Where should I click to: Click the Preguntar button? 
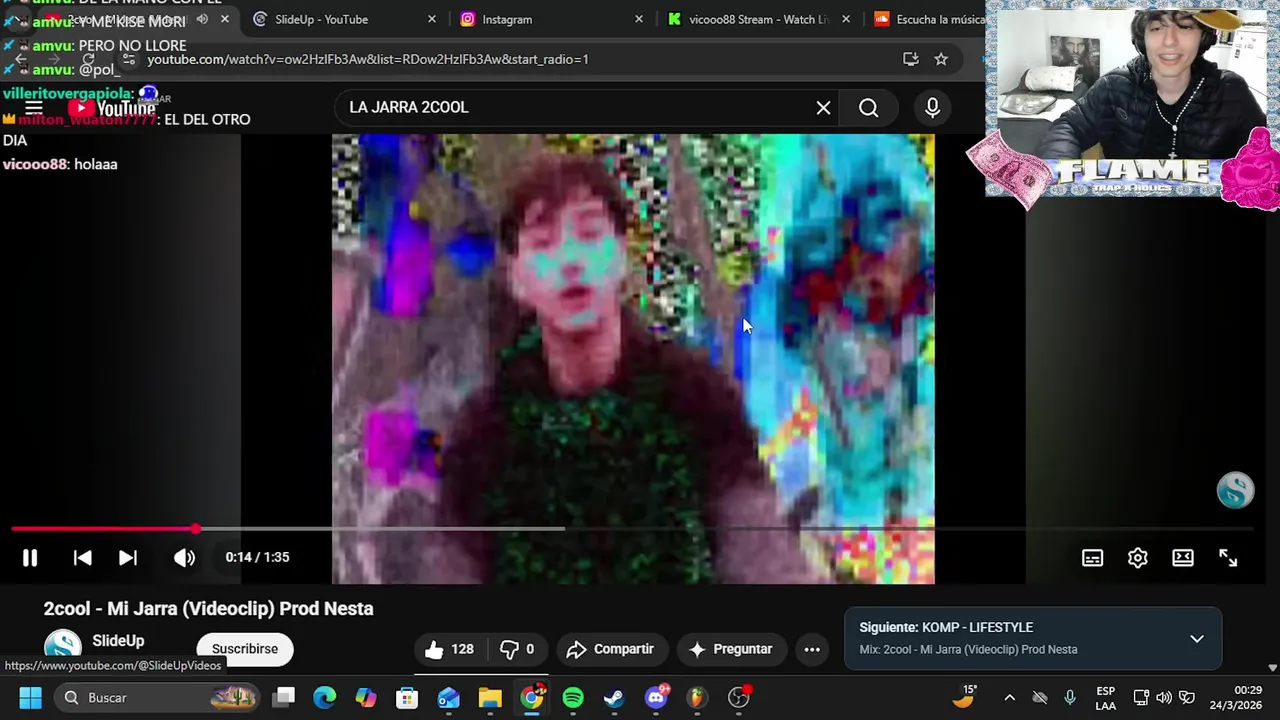pos(731,649)
